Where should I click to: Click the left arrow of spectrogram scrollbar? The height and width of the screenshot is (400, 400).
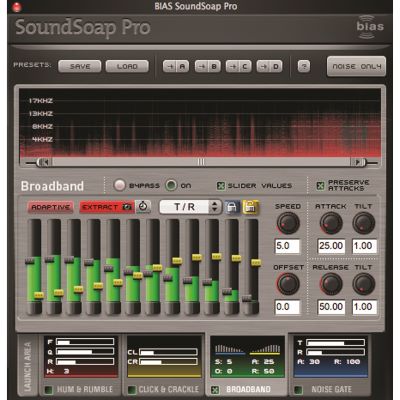point(44,162)
